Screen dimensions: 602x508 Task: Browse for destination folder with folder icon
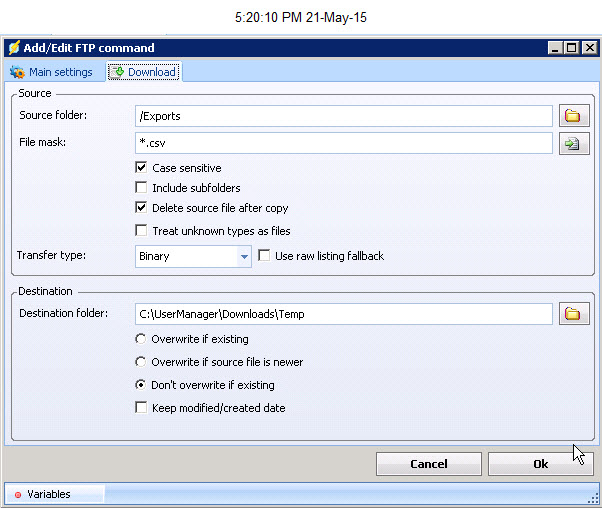coord(573,314)
